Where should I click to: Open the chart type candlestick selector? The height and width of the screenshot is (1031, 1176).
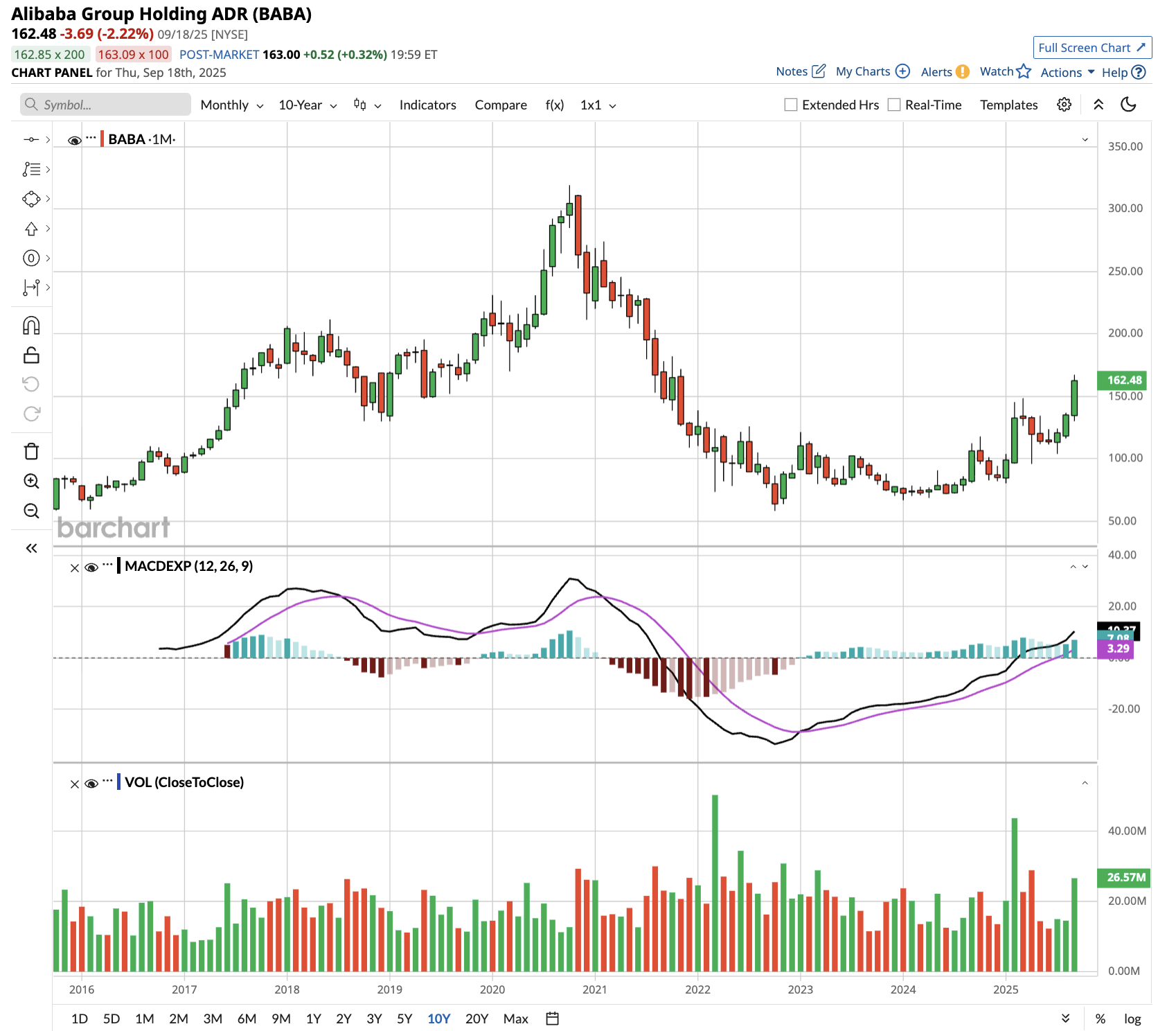[367, 105]
